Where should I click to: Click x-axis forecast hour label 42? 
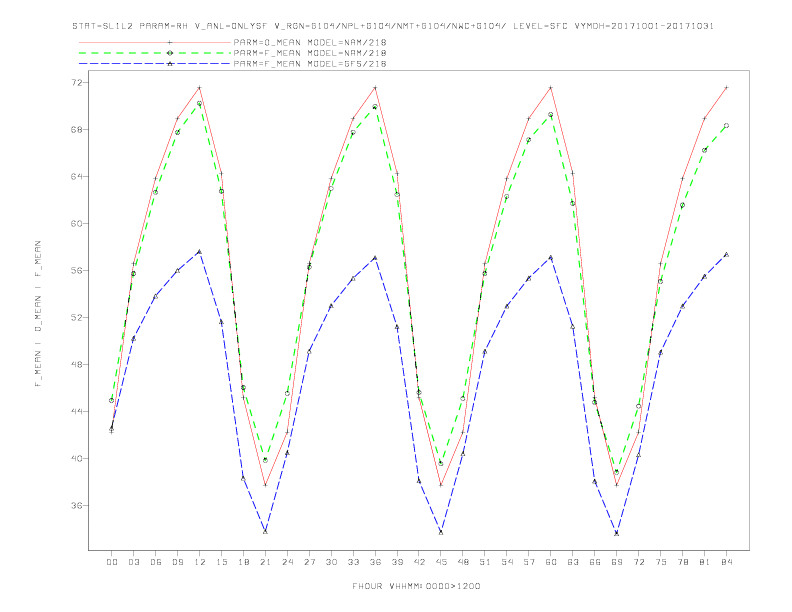(419, 562)
